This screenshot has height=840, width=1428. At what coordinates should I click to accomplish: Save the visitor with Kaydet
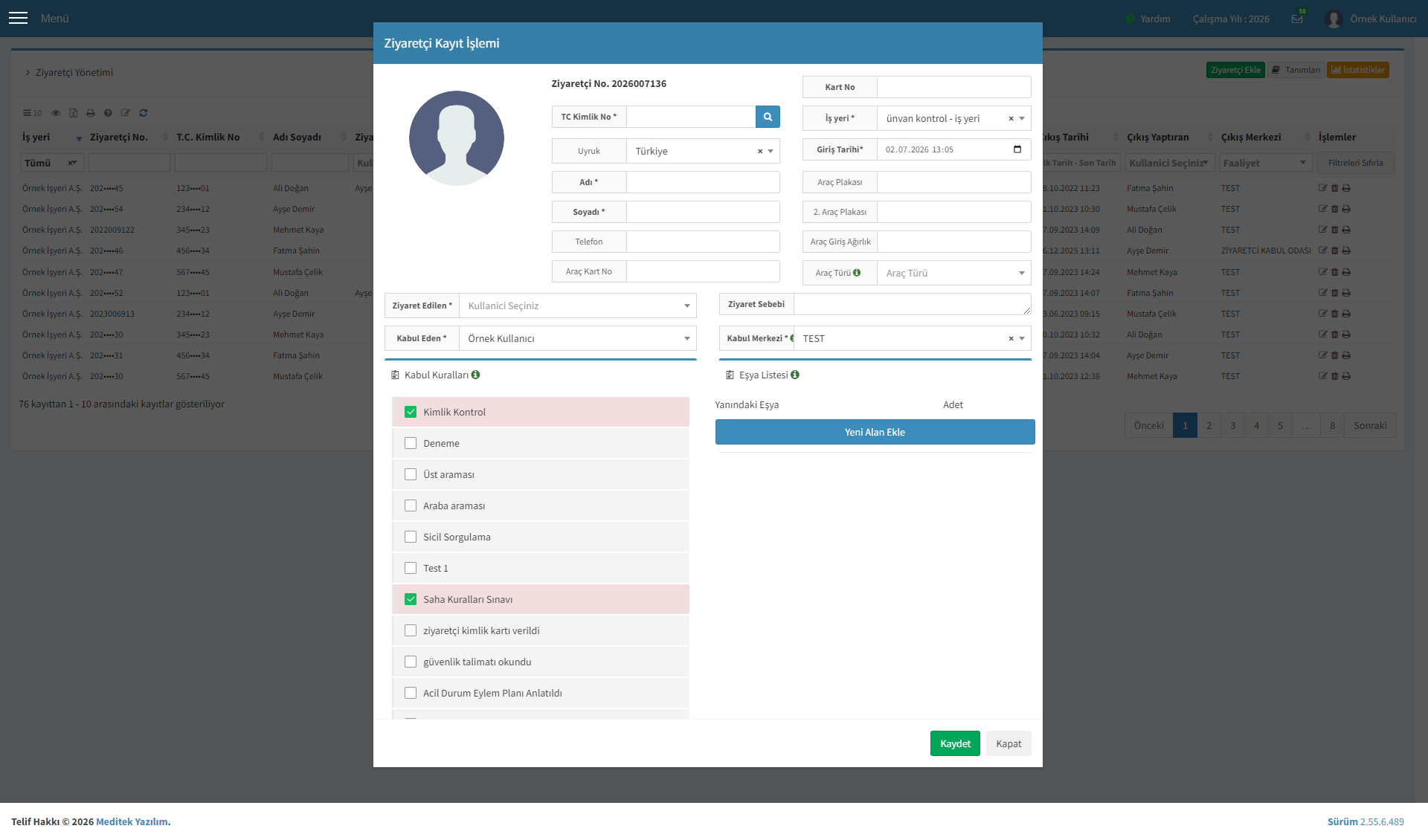(x=955, y=743)
